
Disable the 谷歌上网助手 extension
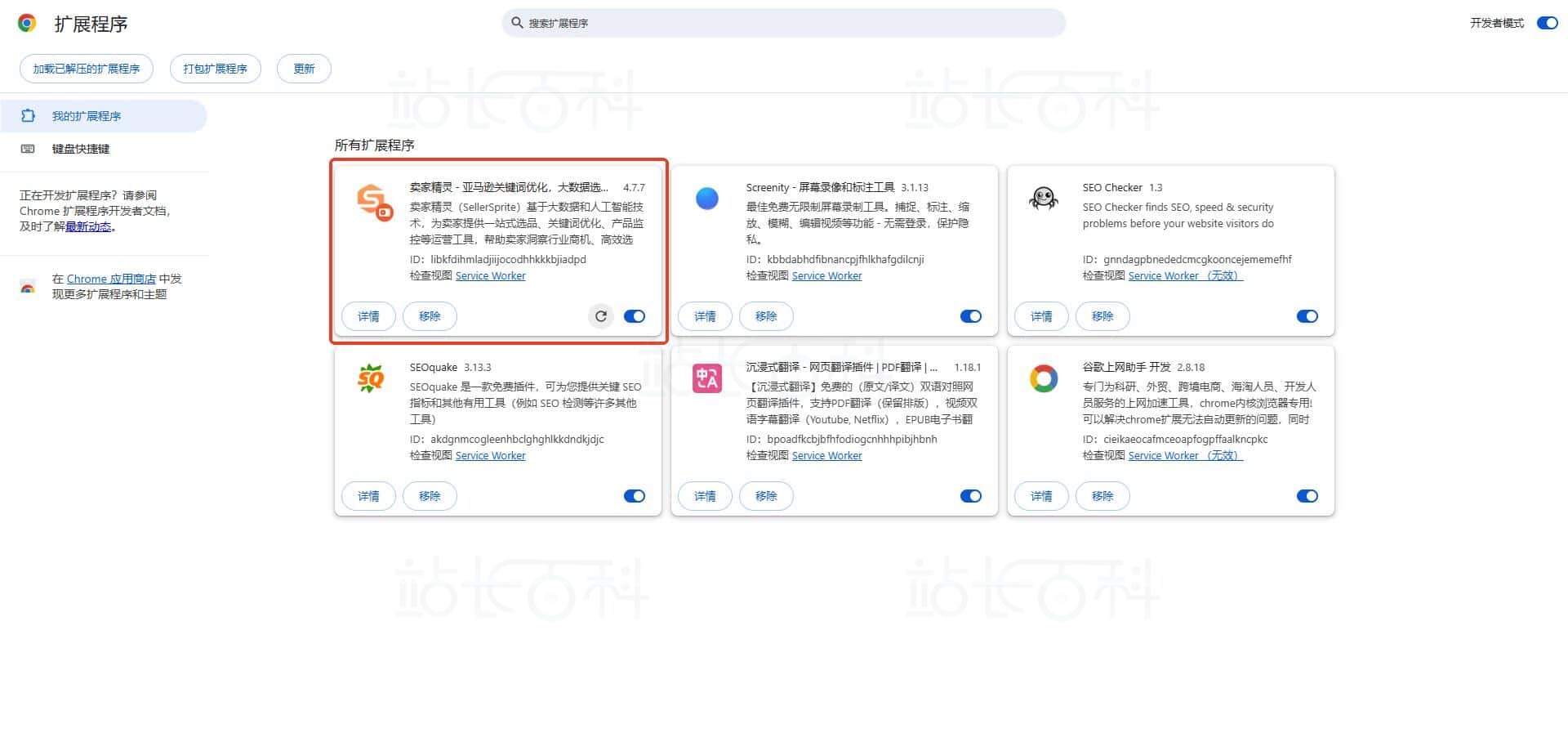pyautogui.click(x=1307, y=496)
